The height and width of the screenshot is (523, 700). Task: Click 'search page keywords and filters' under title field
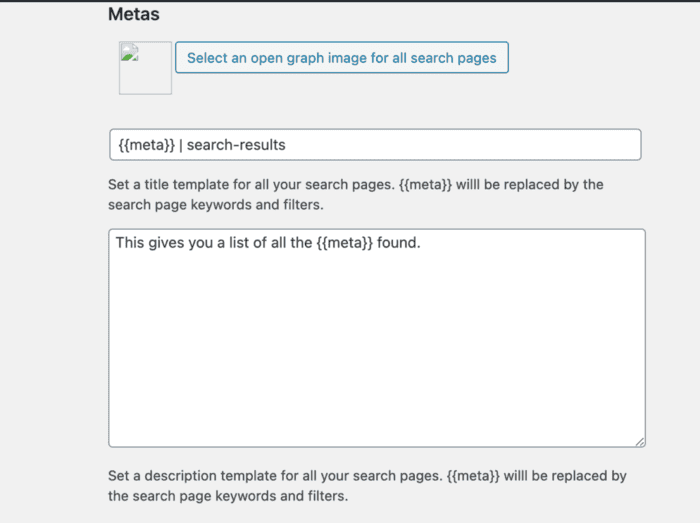(x=216, y=205)
